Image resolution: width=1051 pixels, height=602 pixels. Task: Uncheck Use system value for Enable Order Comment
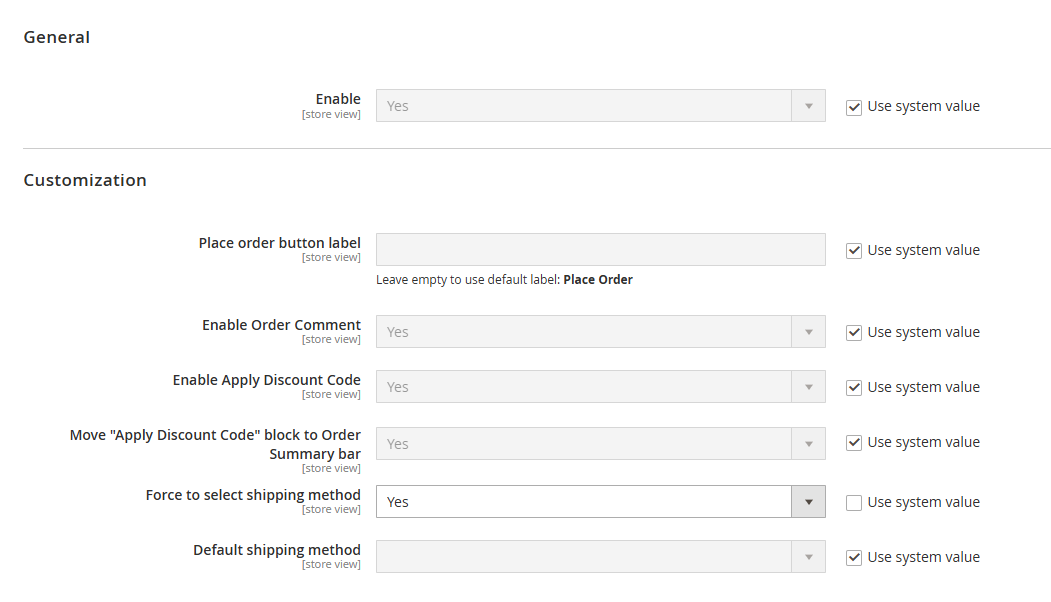[x=854, y=333]
